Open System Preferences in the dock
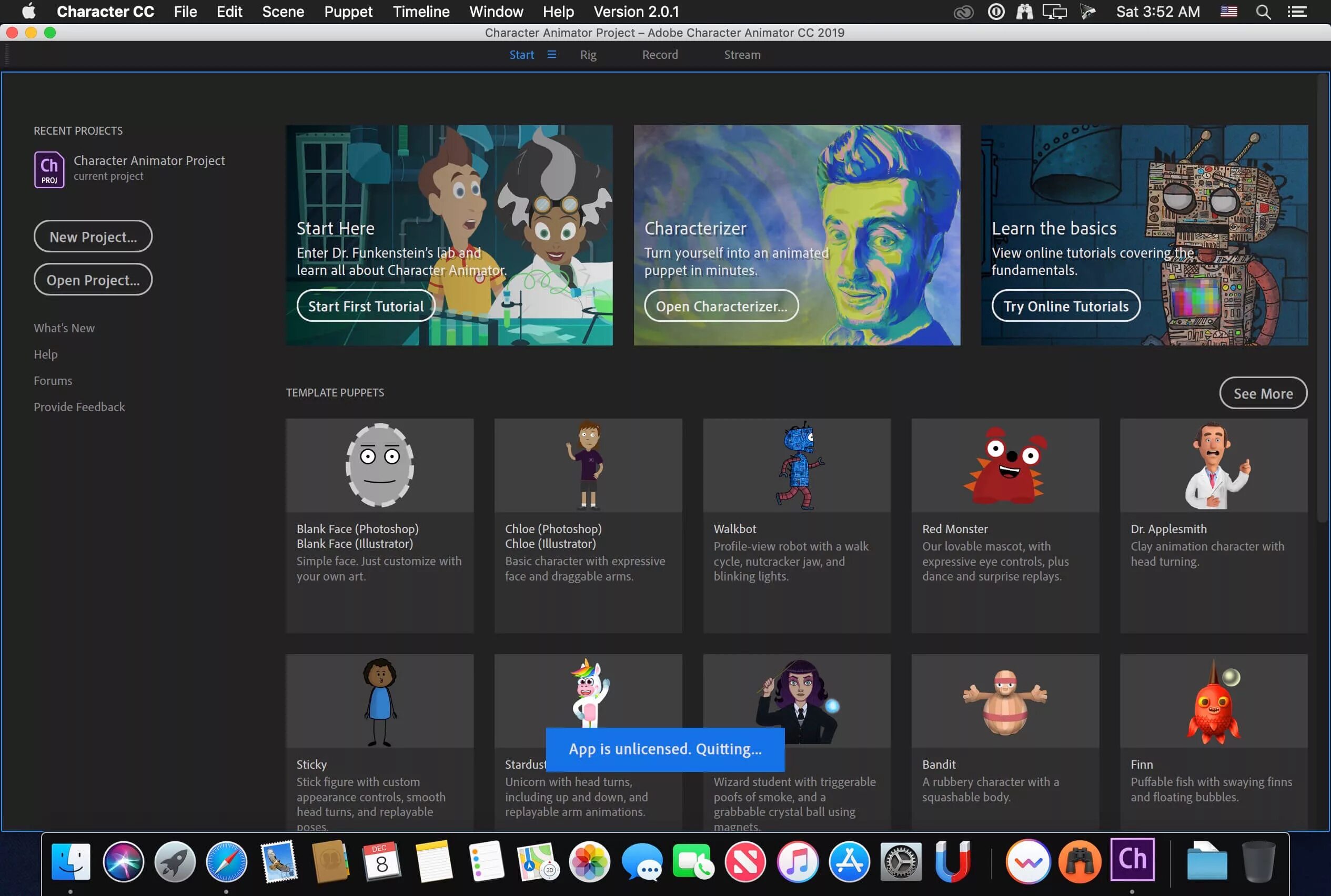This screenshot has height=896, width=1331. [x=901, y=862]
